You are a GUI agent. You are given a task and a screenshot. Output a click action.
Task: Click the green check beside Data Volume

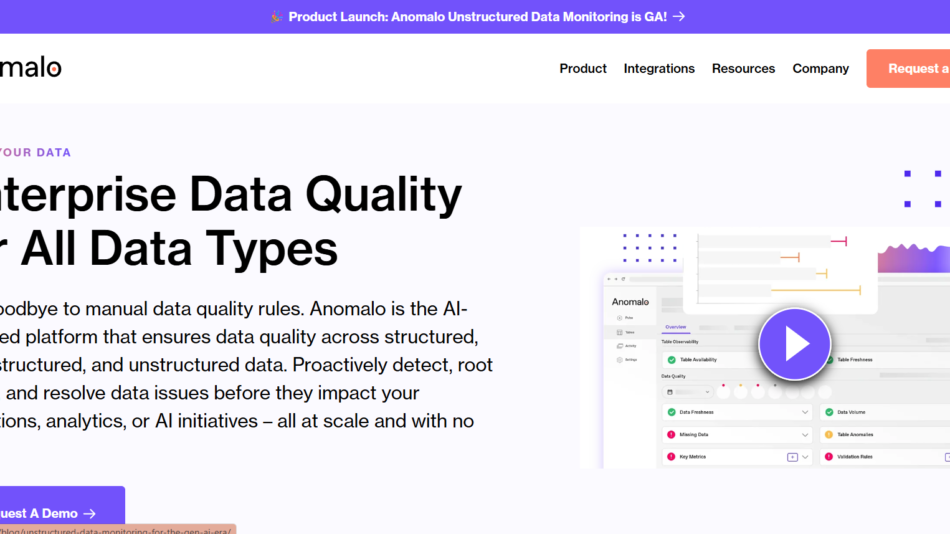point(829,412)
